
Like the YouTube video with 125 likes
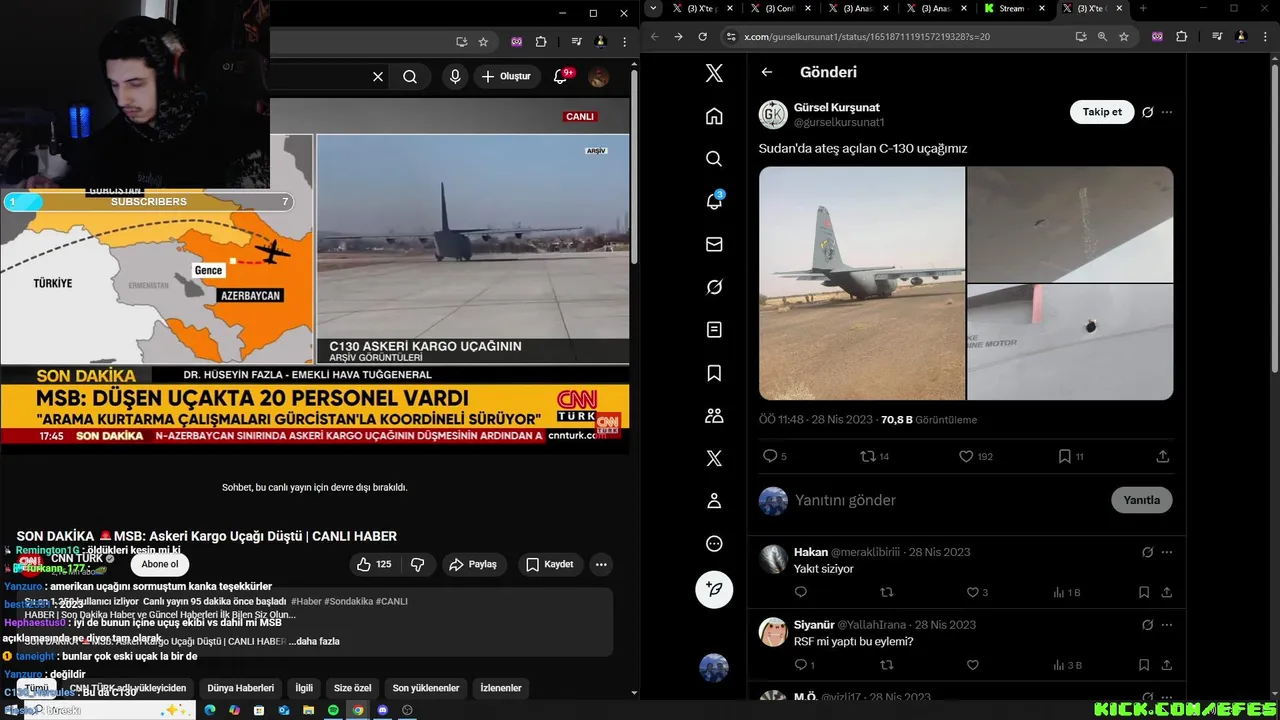click(373, 564)
